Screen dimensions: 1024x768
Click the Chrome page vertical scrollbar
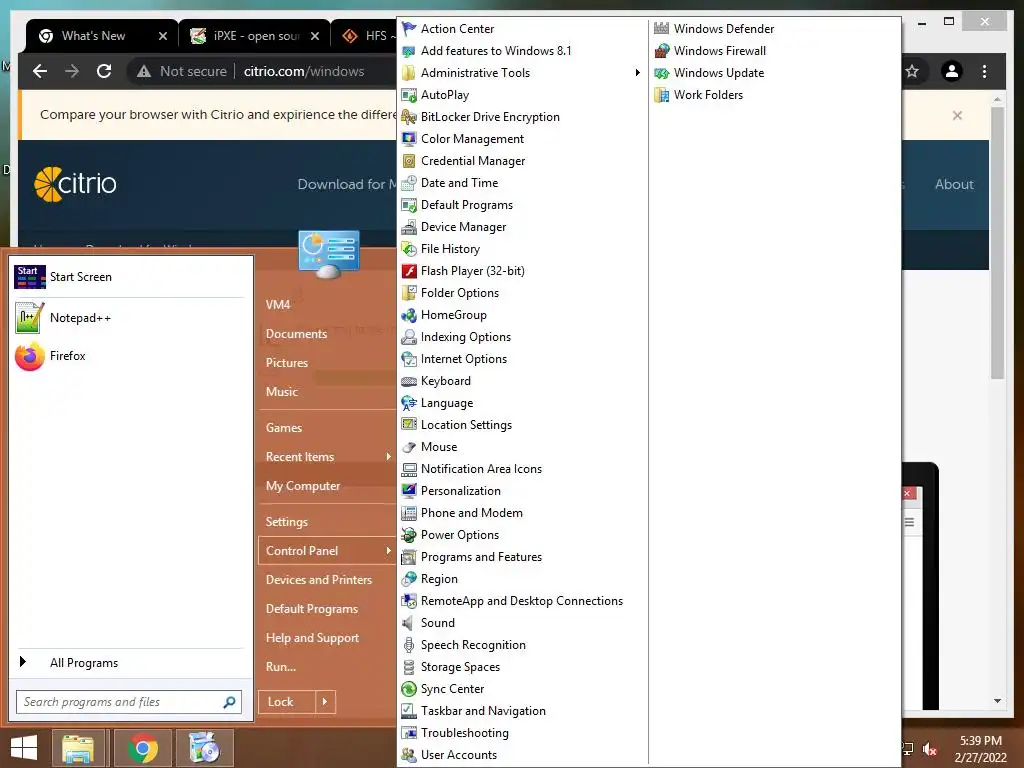point(997,242)
